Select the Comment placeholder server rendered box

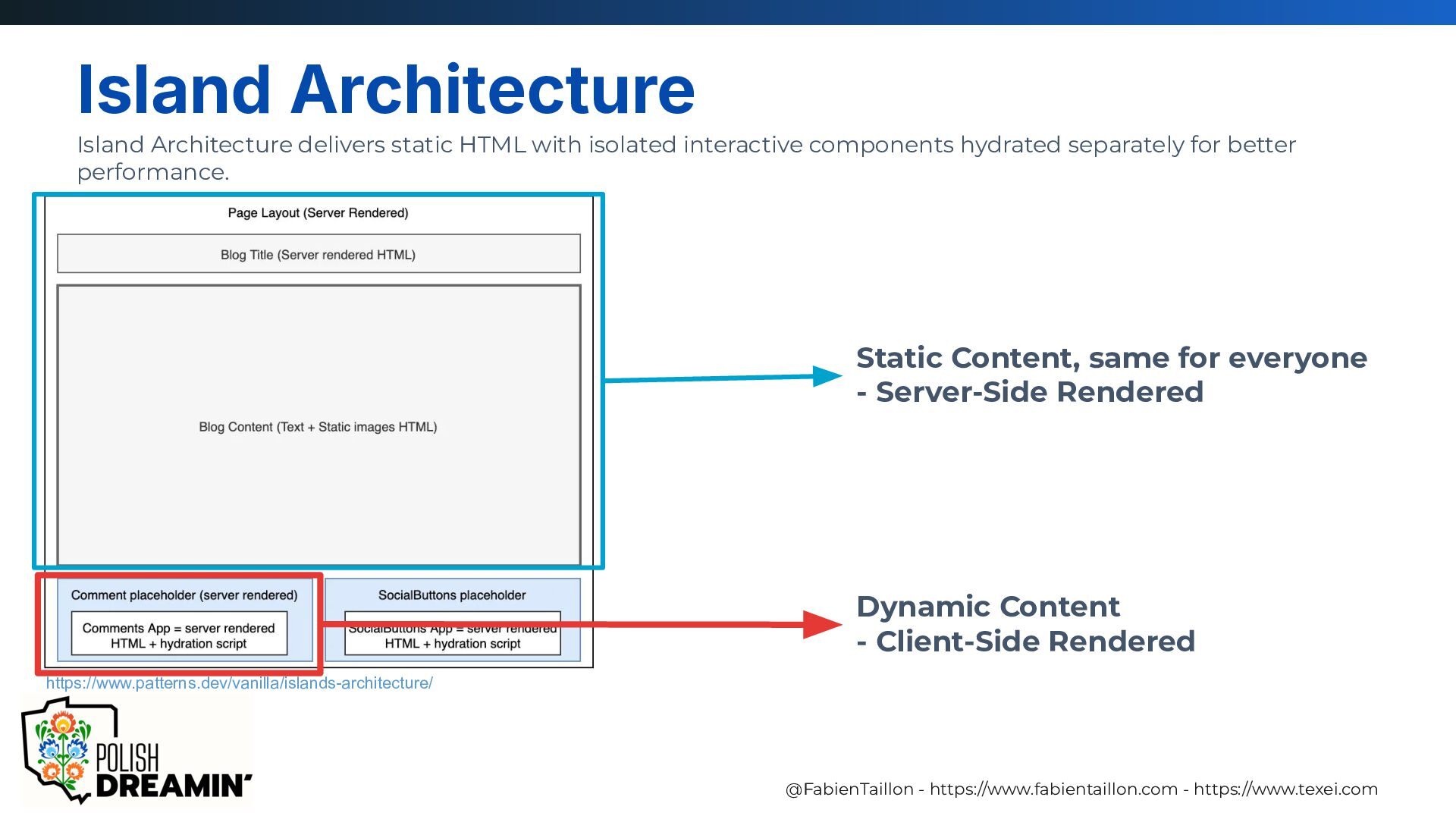click(184, 595)
